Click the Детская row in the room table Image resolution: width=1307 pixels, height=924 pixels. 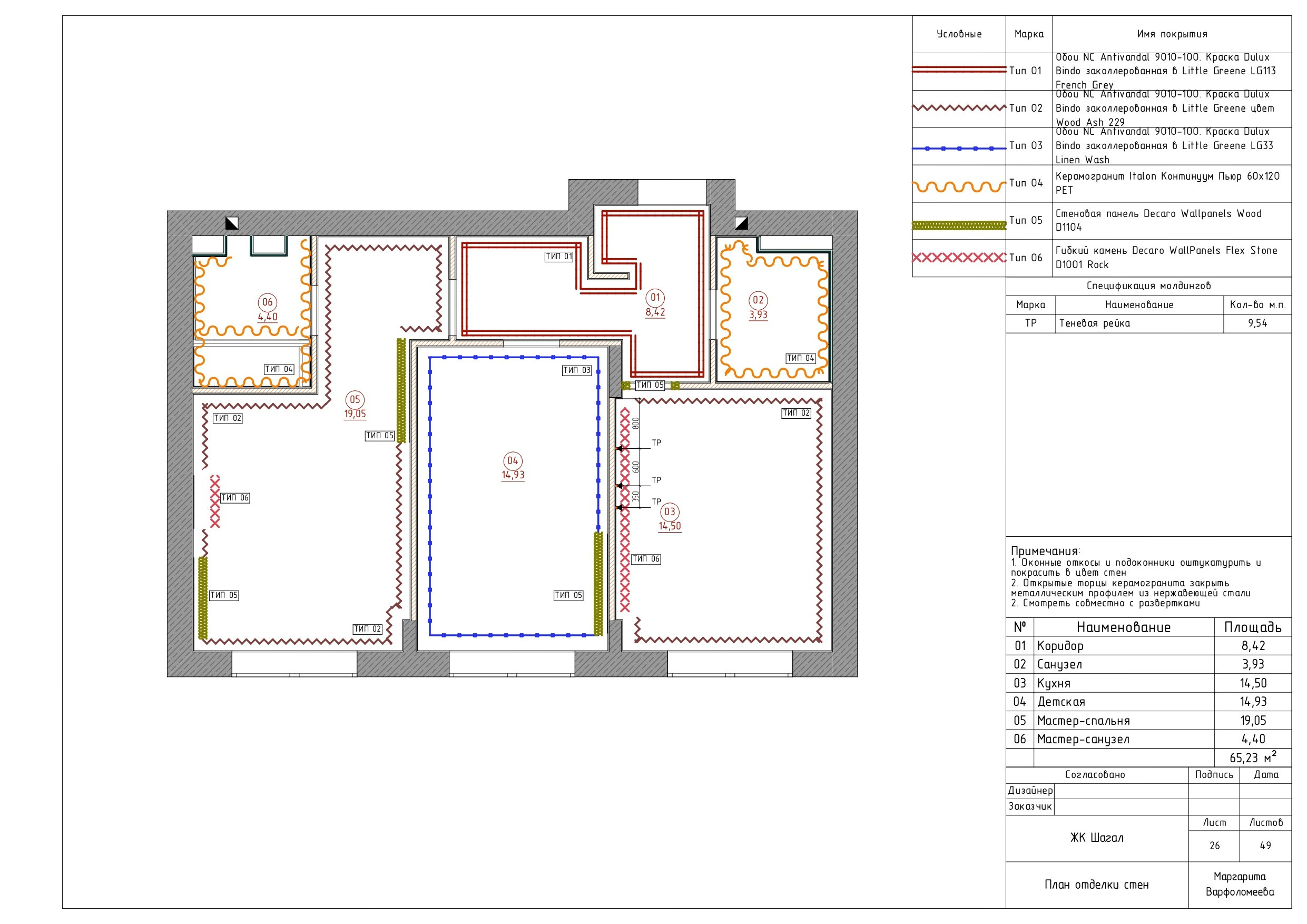1149,701
